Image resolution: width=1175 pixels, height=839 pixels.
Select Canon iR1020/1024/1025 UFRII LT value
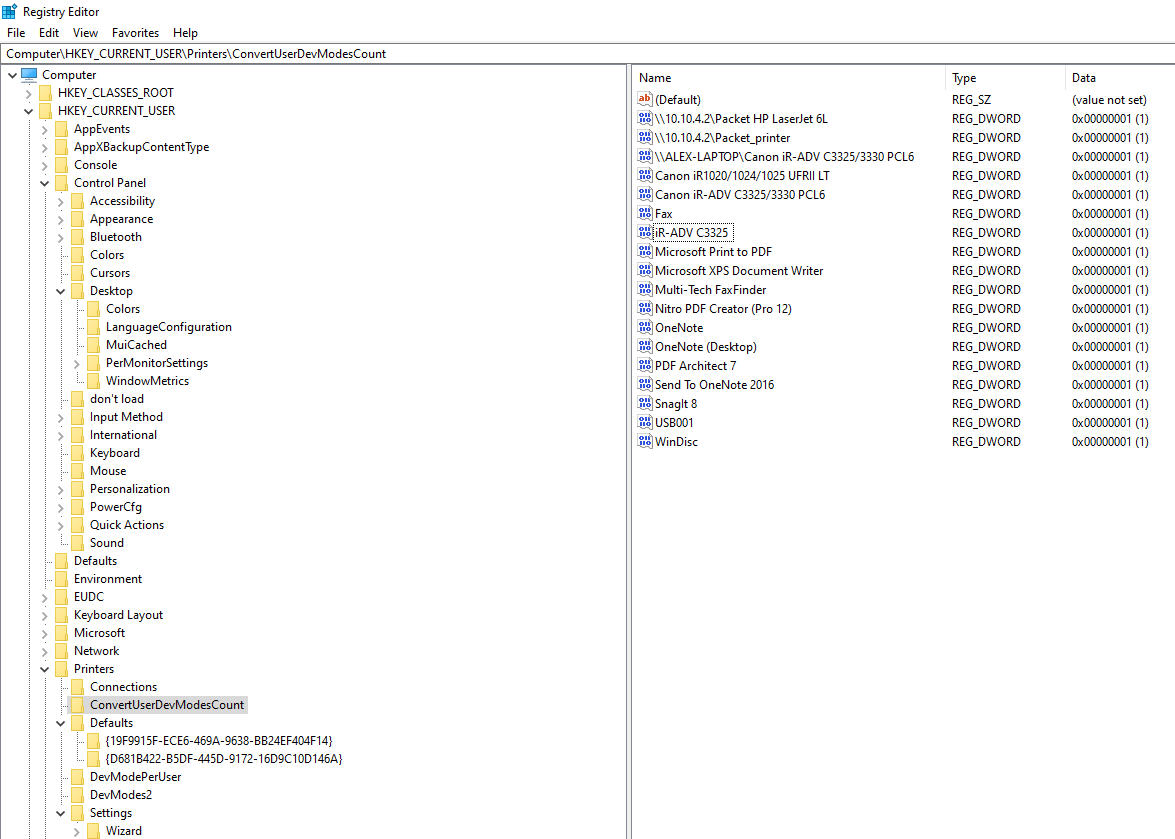pos(742,175)
